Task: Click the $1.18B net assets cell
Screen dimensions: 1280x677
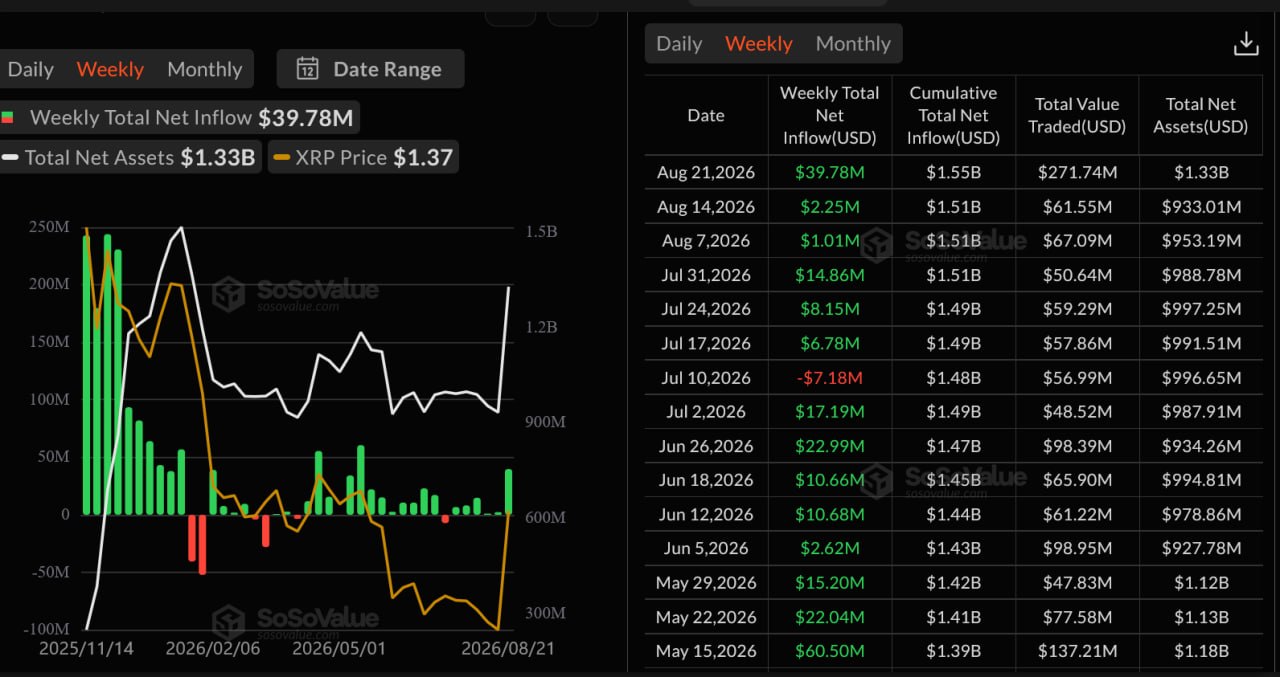Action: click(x=1201, y=651)
